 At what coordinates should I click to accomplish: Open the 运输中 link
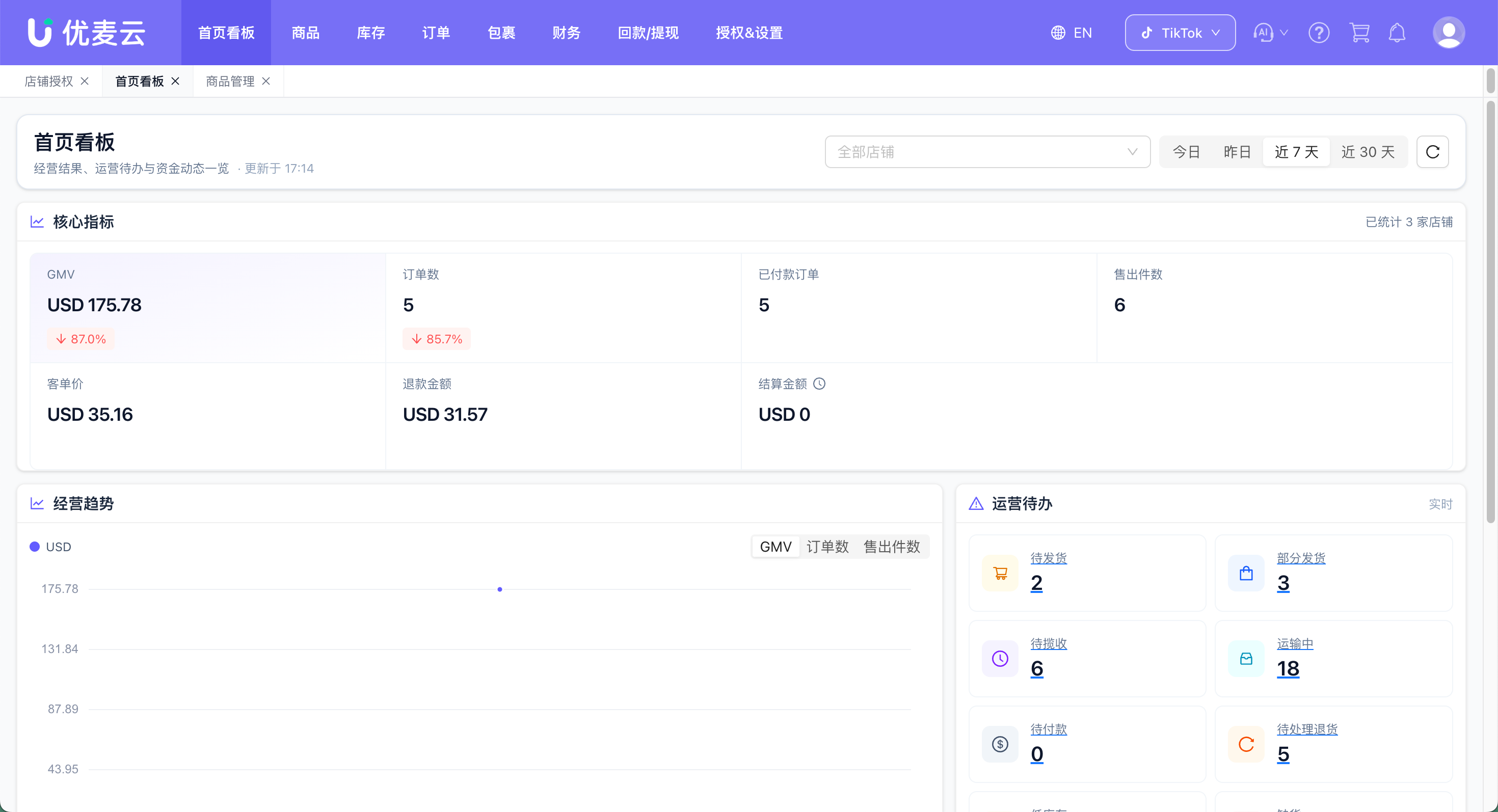(1295, 643)
